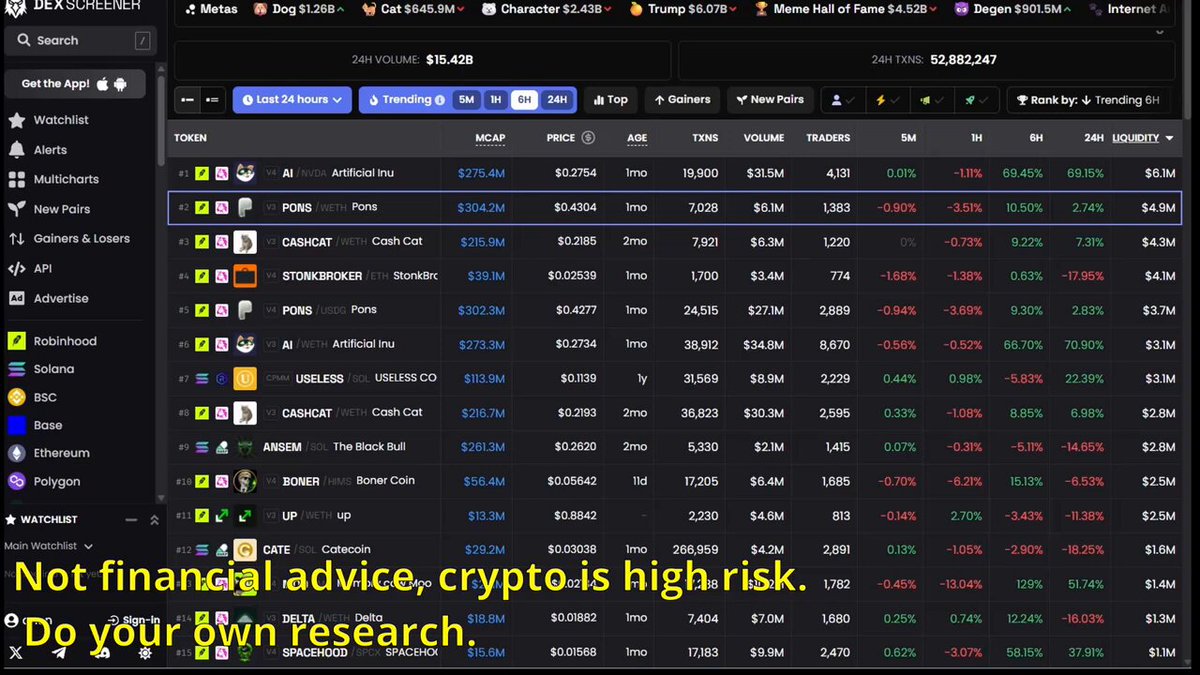Viewport: 1200px width, 675px height.
Task: Select the Polygon chain icon
Action: (16, 481)
